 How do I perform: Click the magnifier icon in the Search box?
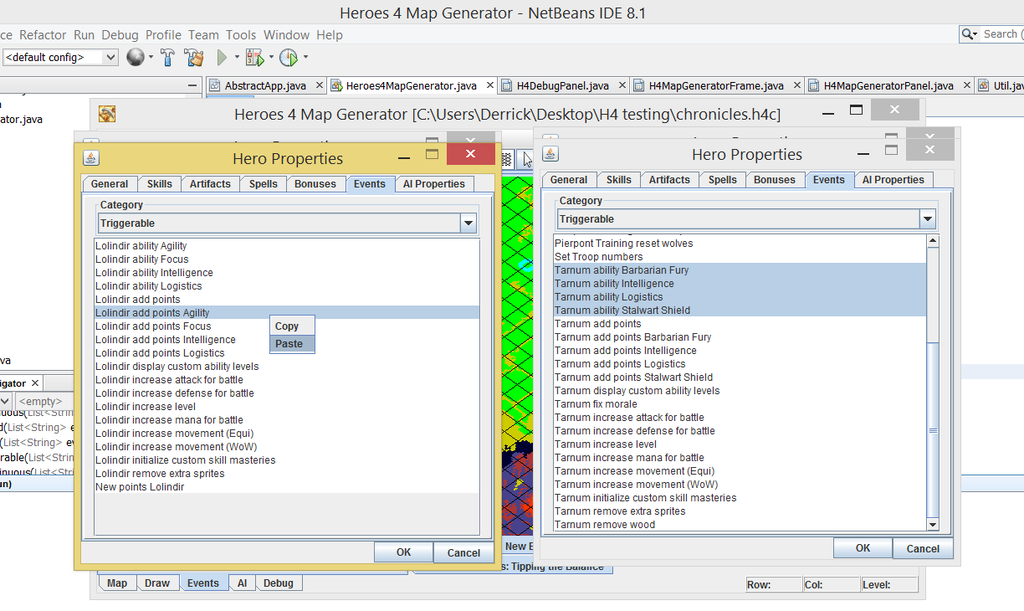click(967, 34)
